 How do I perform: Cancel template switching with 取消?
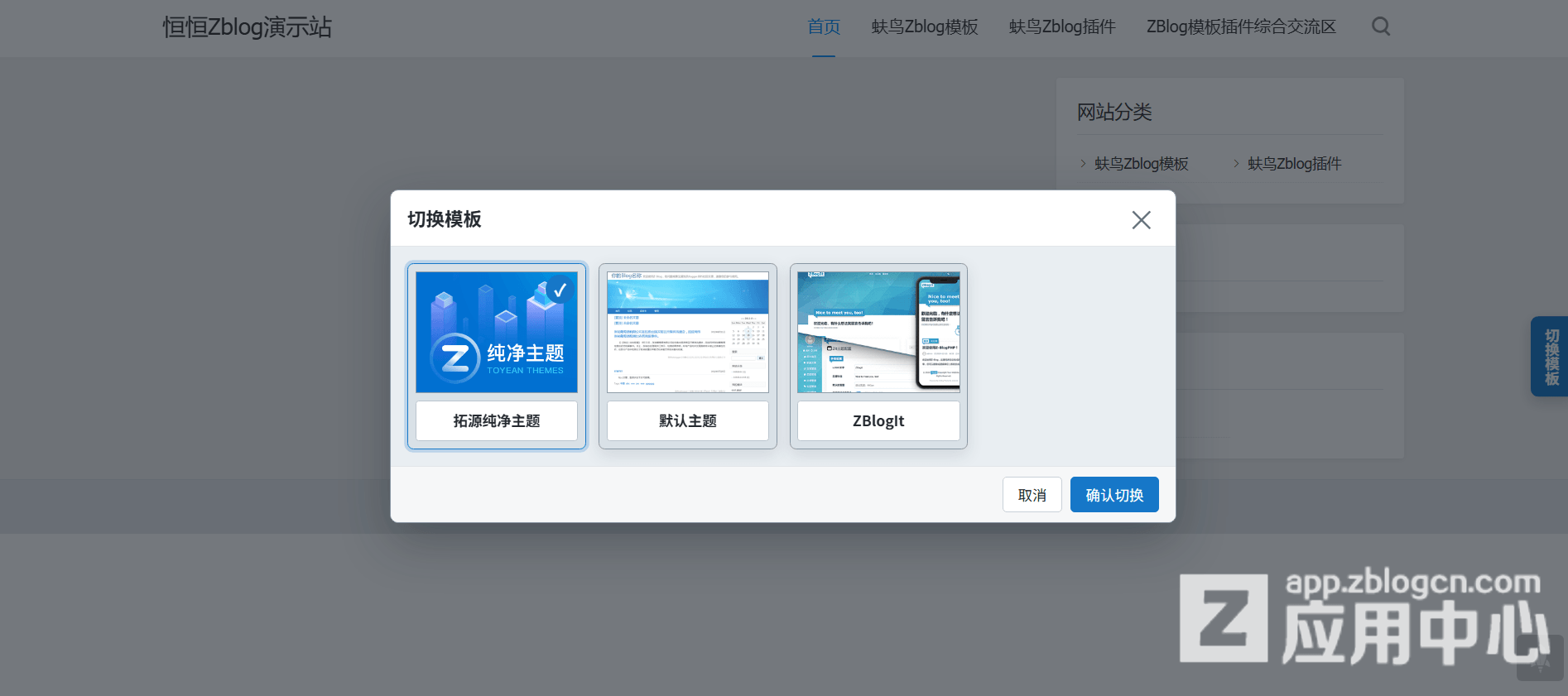[1032, 495]
